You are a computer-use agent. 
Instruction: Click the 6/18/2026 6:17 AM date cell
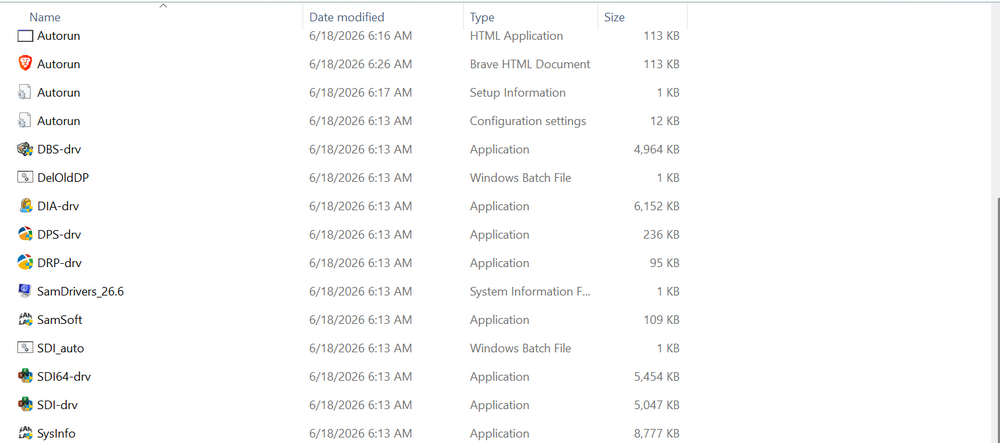(x=360, y=92)
